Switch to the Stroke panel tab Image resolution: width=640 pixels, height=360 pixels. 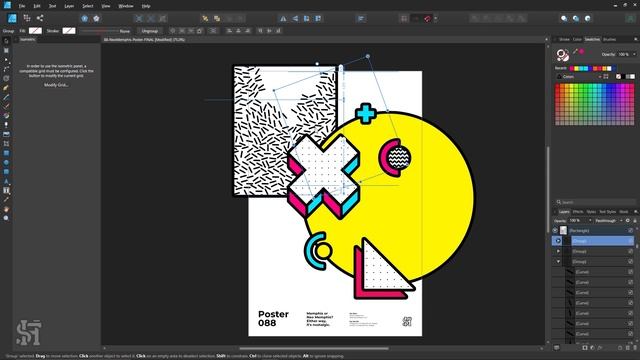(564, 40)
